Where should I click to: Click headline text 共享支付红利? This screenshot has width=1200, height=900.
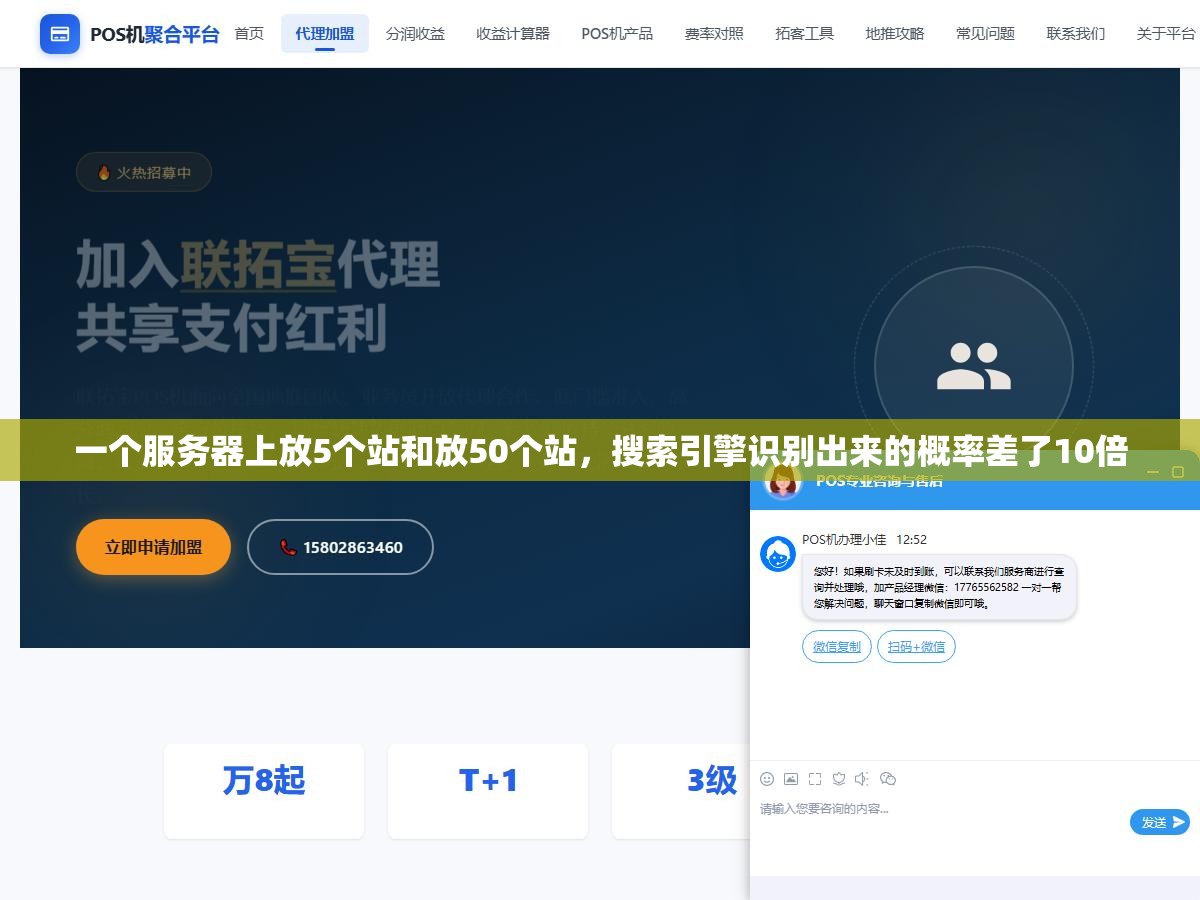[231, 327]
